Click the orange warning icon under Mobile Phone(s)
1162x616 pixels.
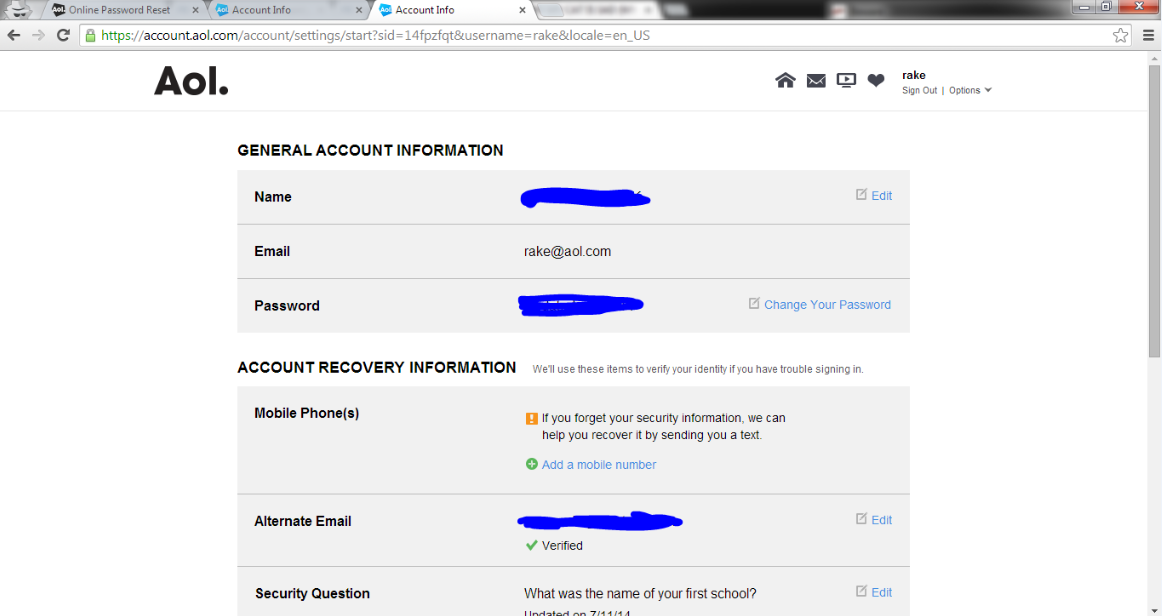click(x=531, y=418)
